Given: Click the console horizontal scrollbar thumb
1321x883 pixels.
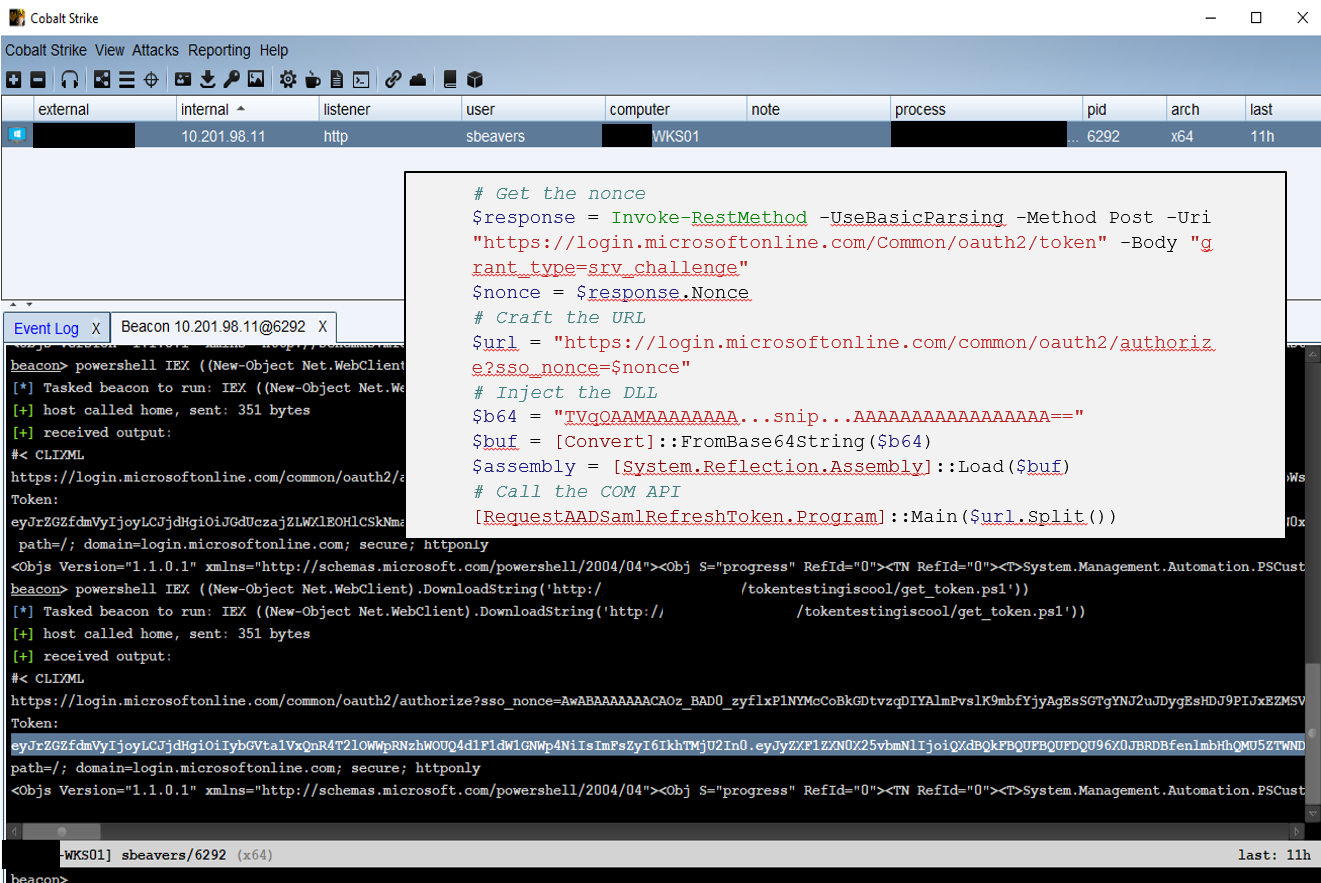Looking at the screenshot, I should [x=62, y=831].
